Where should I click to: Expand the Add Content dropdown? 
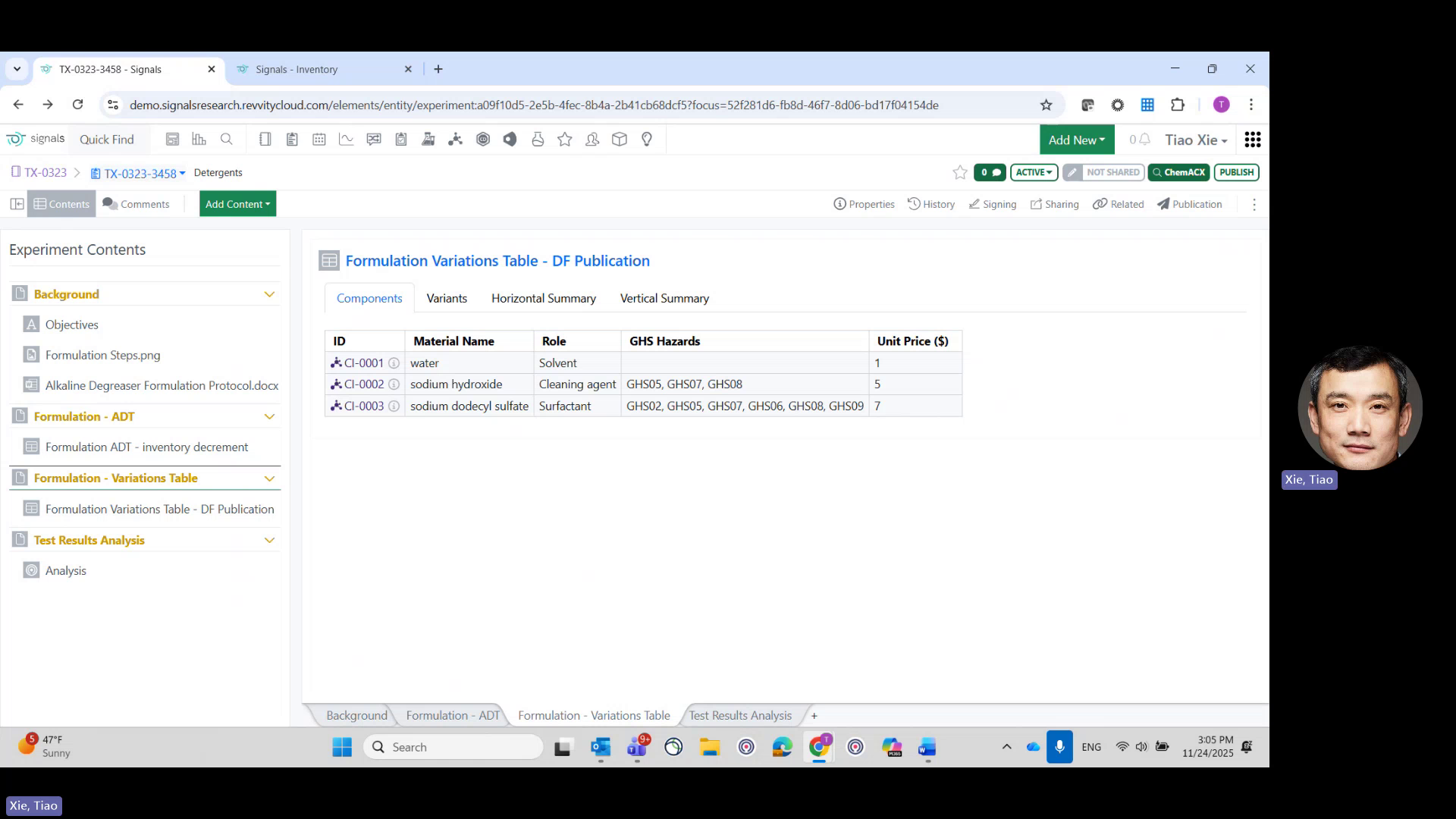coord(237,203)
